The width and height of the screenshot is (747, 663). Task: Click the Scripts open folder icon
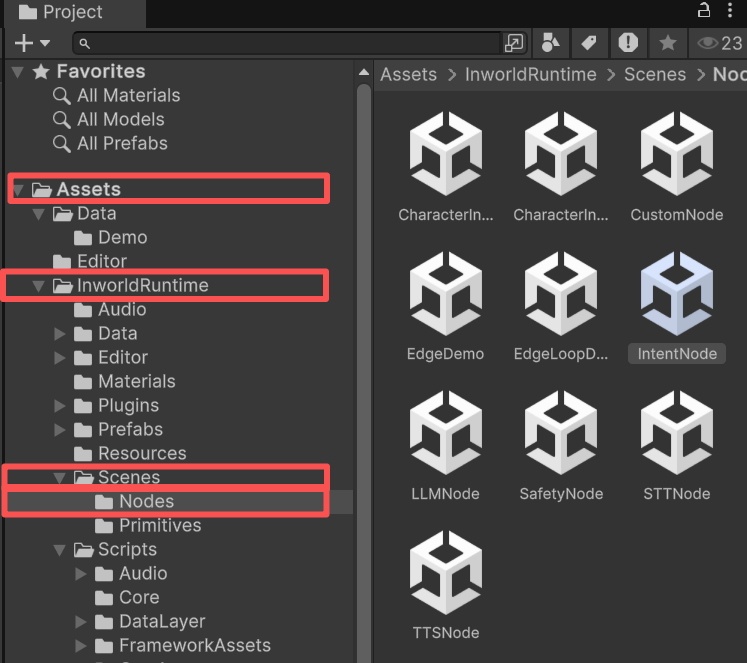point(84,550)
